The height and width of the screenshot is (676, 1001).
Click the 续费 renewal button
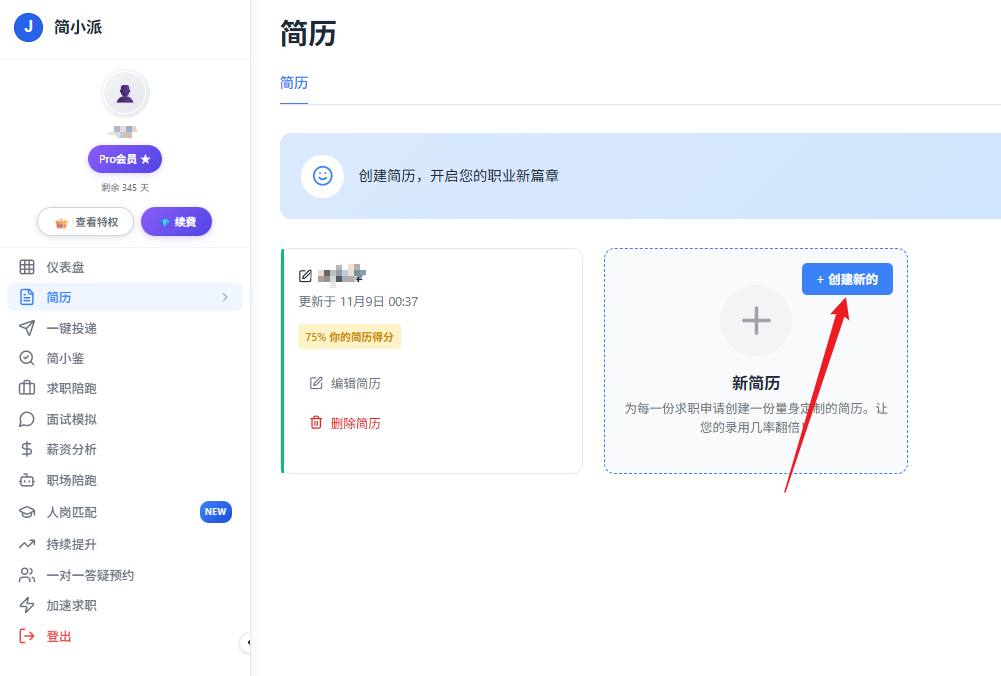[x=176, y=221]
